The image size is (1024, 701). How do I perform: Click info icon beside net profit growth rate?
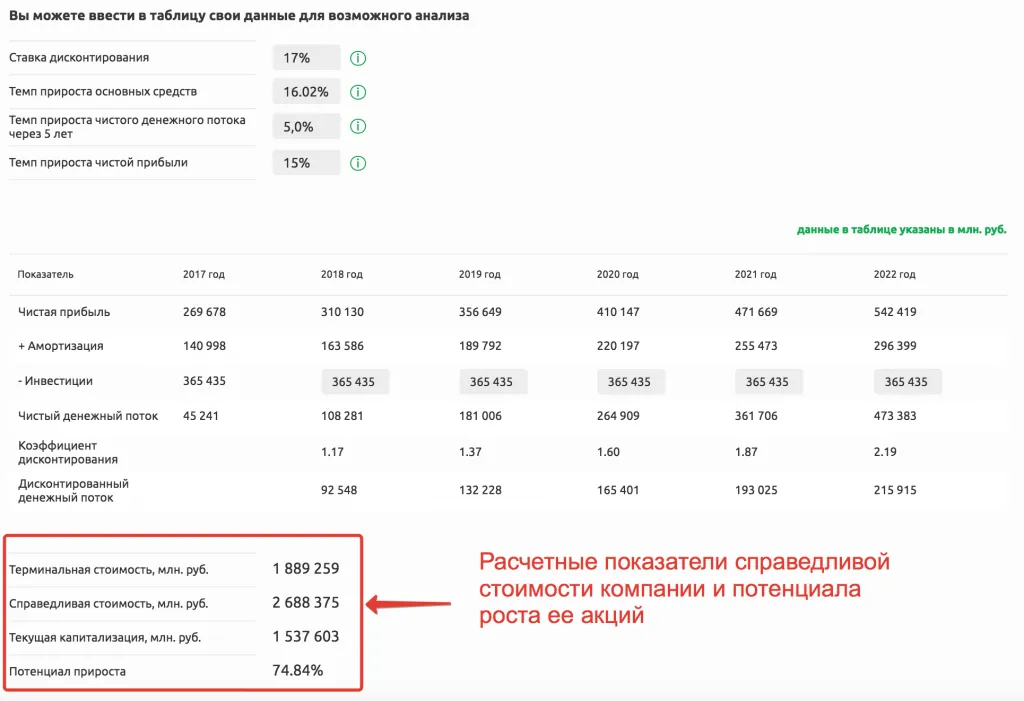pos(358,163)
